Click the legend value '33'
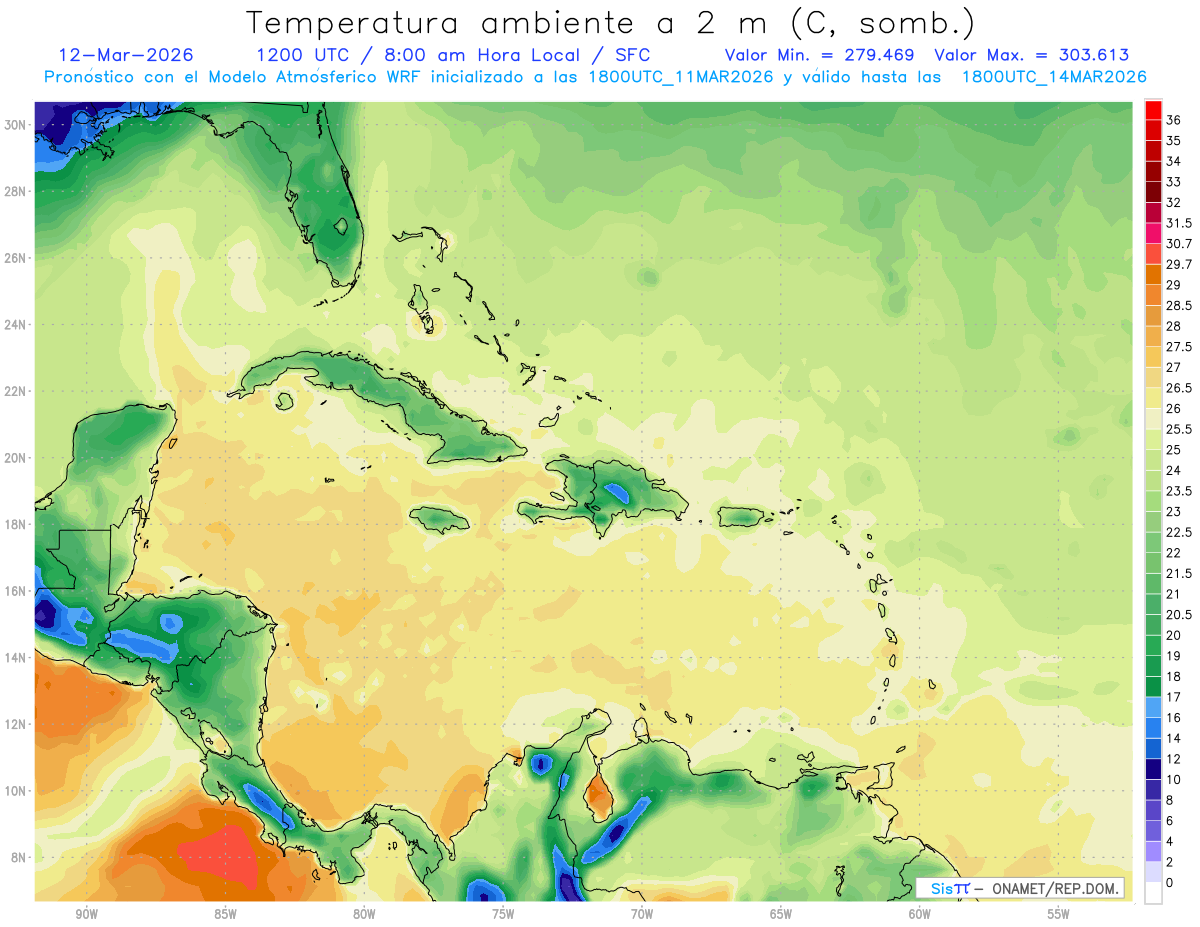Screen dimensions: 1200x927 (1173, 182)
